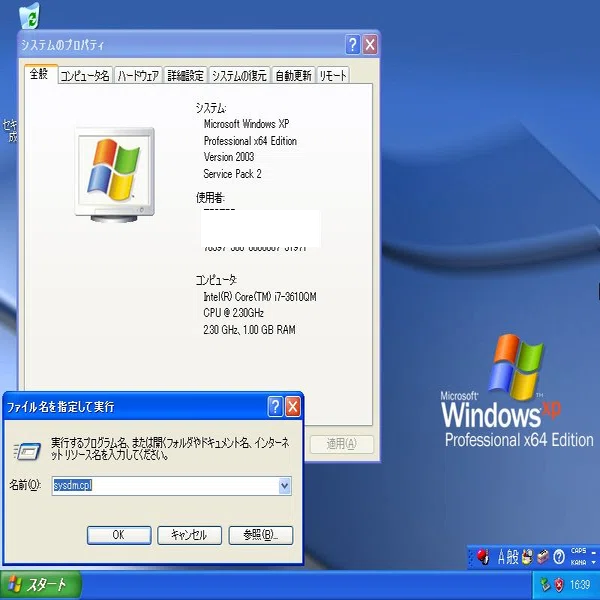Click OK in the Run dialog
Viewport: 600px width, 600px height.
point(119,535)
